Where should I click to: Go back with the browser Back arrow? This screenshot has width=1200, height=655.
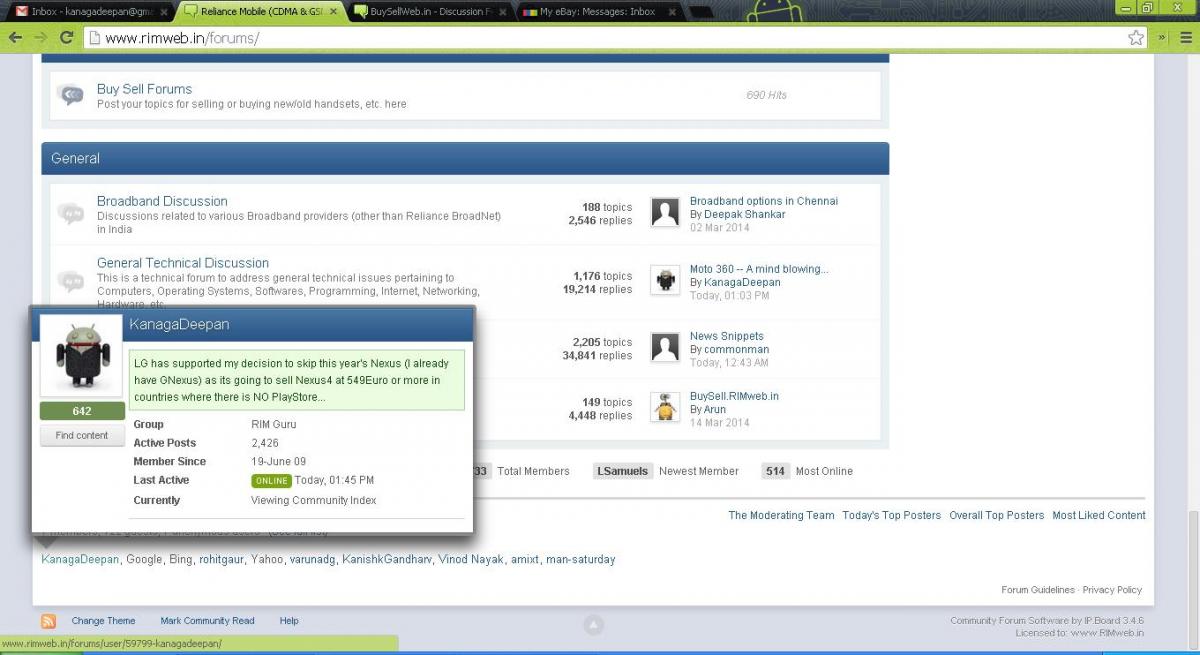pyautogui.click(x=15, y=37)
